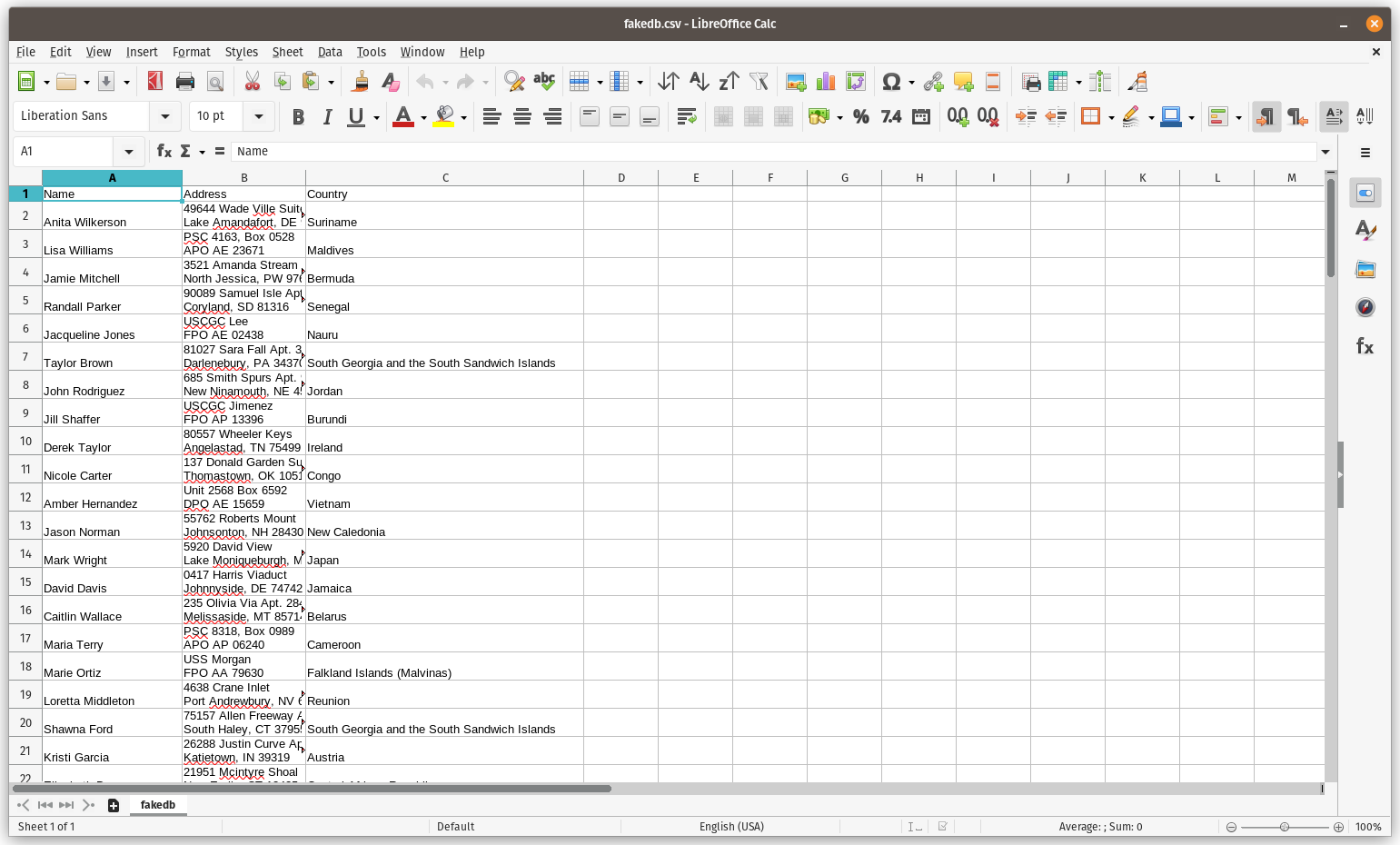Image resolution: width=1400 pixels, height=845 pixels.
Task: Toggle AutoFilter on the data
Action: coord(759,81)
